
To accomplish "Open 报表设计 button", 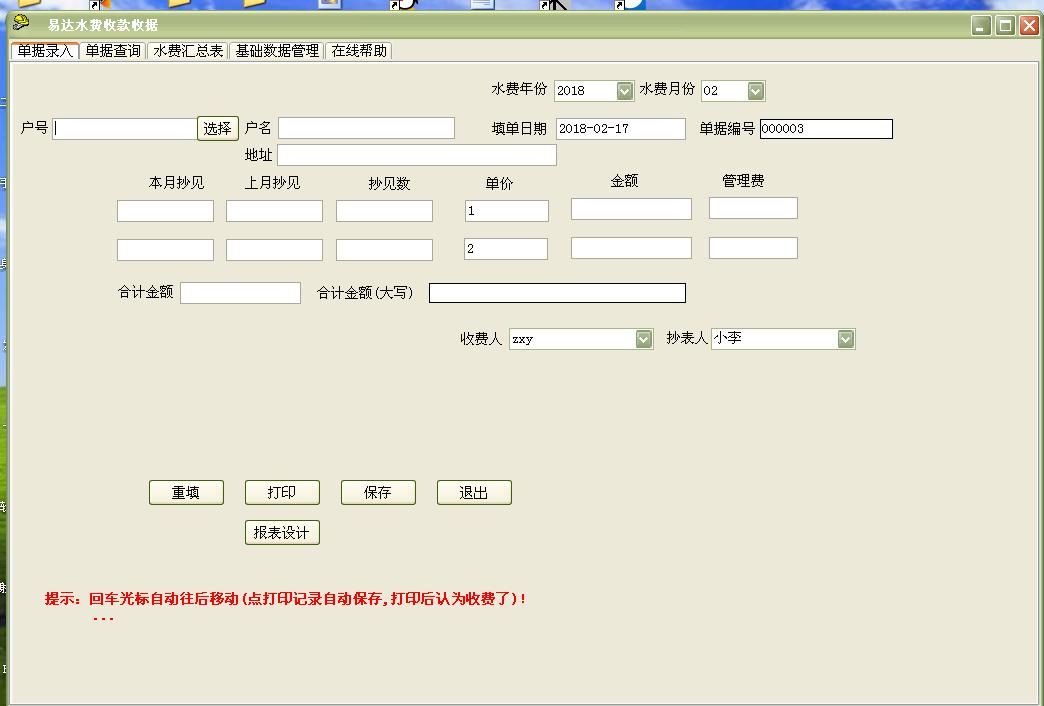I will point(282,533).
